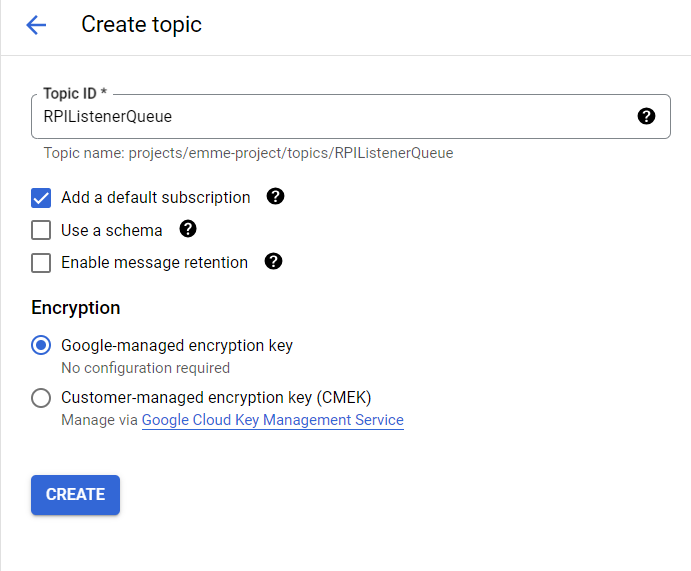691x571 pixels.
Task: Select Google-managed encryption key radio button
Action: [x=41, y=346]
